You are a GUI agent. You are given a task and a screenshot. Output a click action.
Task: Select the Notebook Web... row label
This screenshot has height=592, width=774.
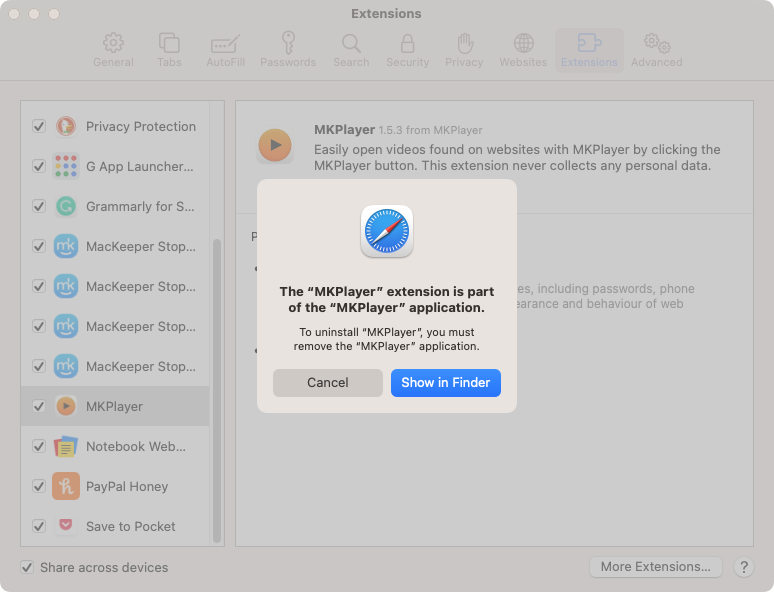pos(136,446)
